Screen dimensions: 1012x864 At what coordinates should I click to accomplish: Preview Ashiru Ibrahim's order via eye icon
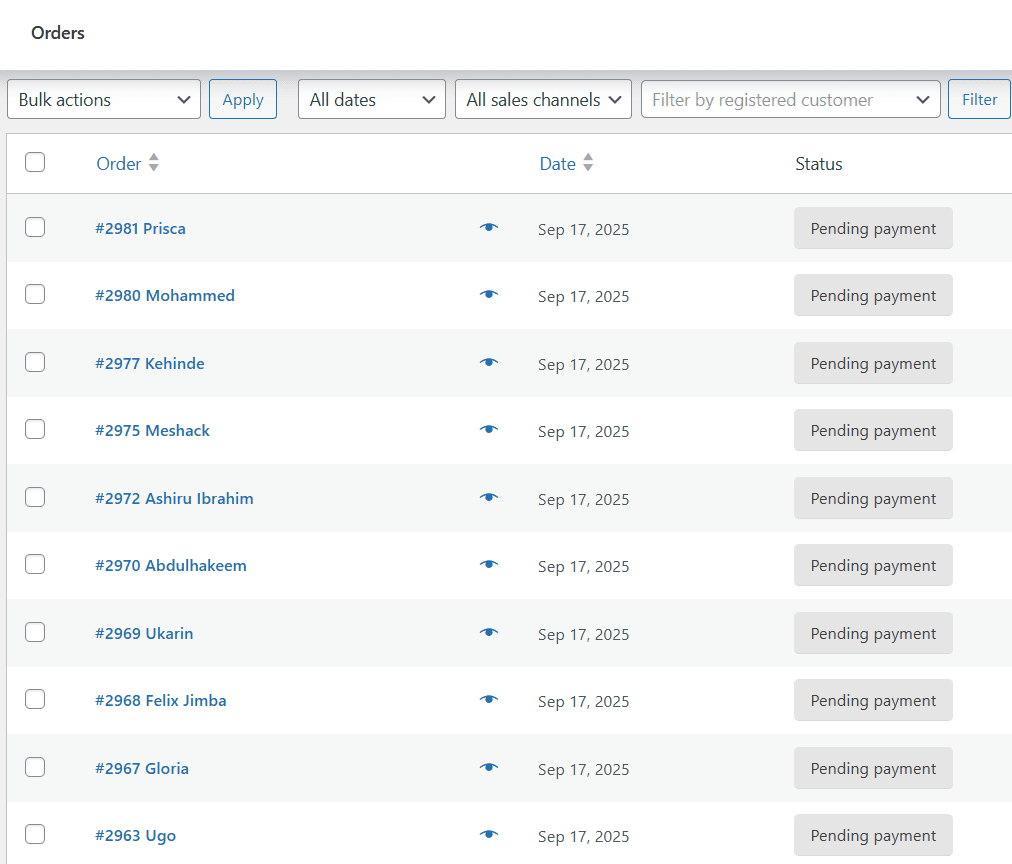coord(488,498)
